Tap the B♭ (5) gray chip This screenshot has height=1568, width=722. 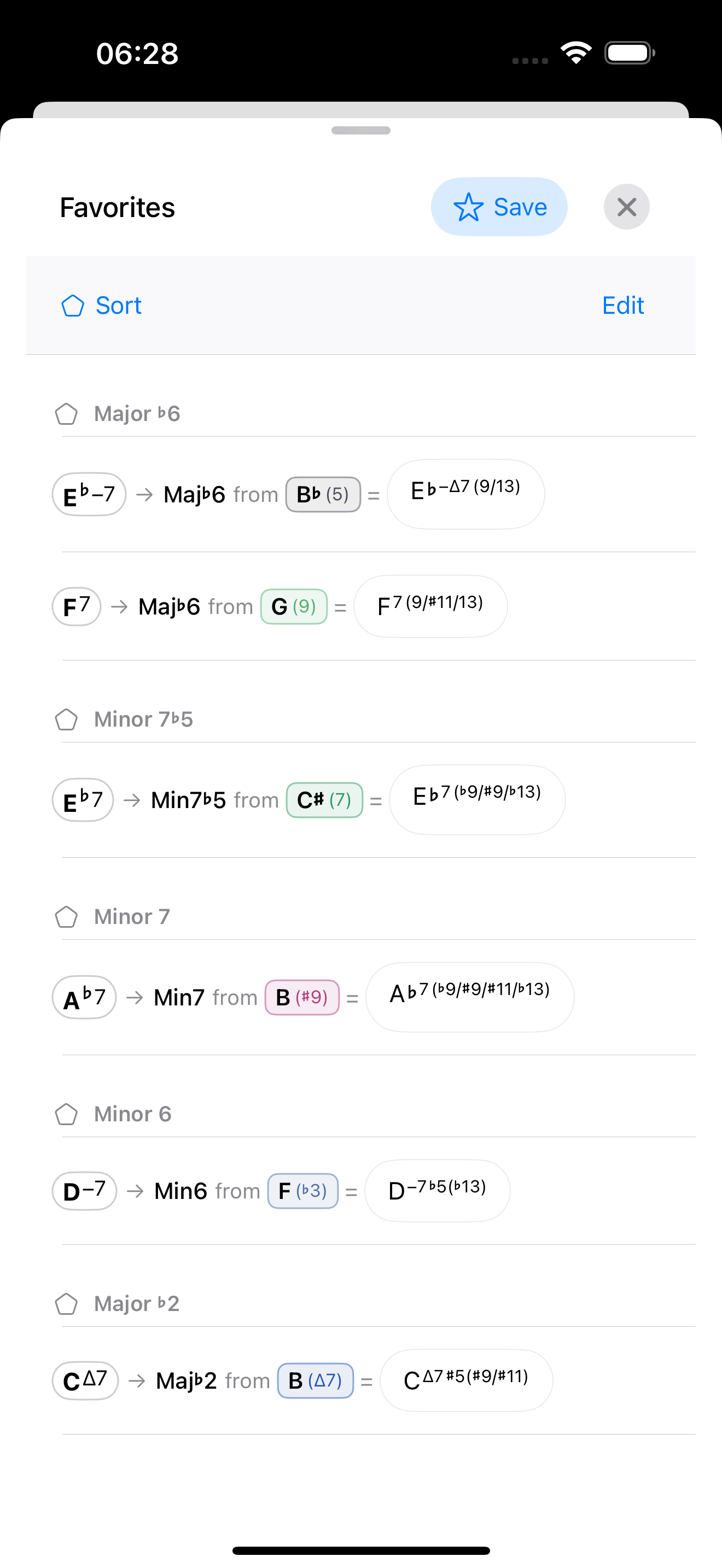point(323,494)
